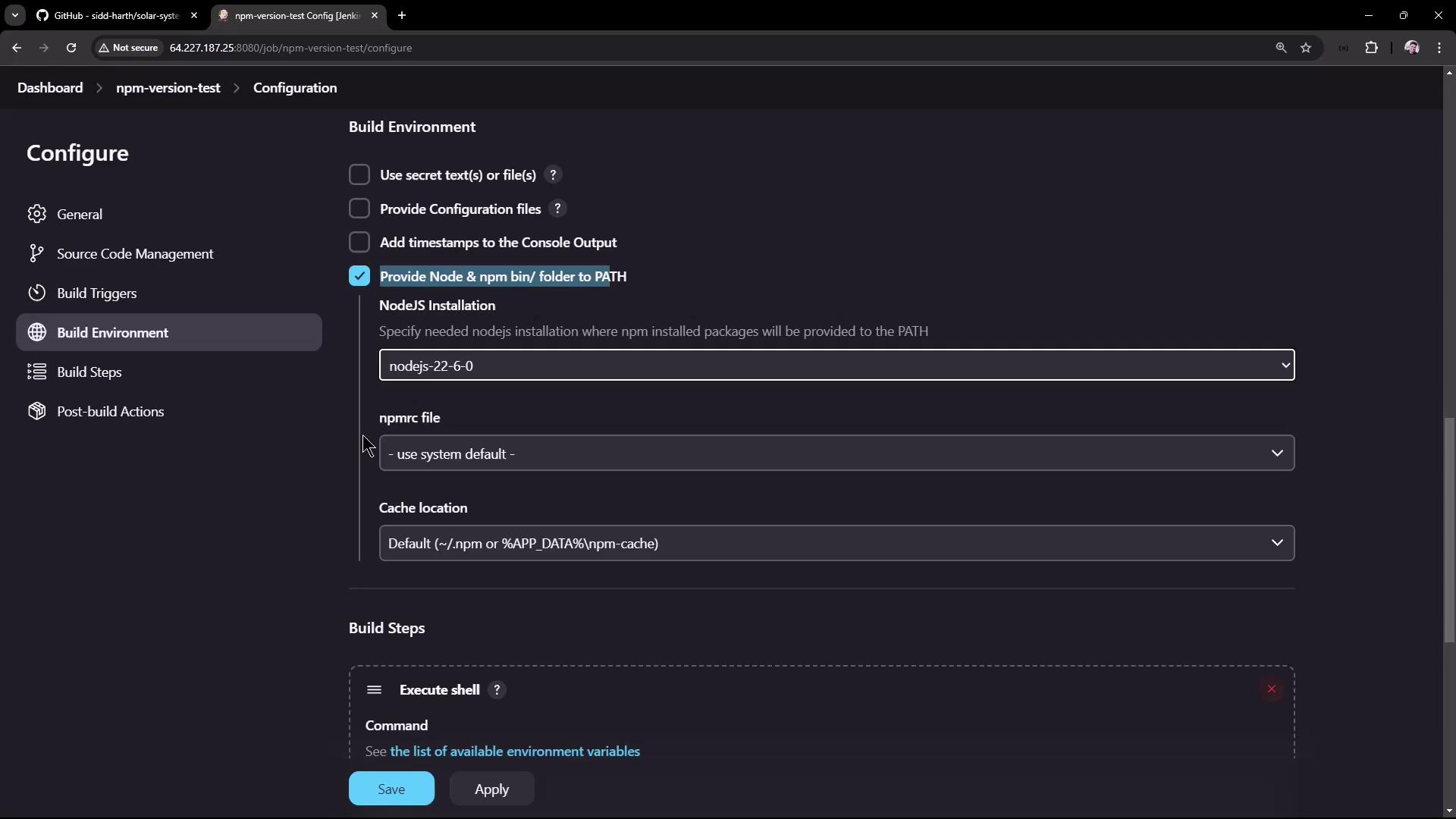The image size is (1456, 819).
Task: Open help for Use secret text option
Action: 553,175
